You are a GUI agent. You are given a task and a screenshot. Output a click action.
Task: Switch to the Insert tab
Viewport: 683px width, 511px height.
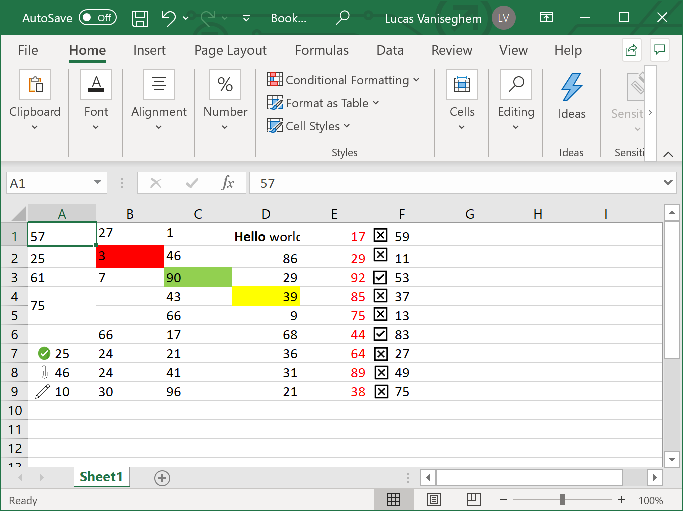pyautogui.click(x=150, y=50)
